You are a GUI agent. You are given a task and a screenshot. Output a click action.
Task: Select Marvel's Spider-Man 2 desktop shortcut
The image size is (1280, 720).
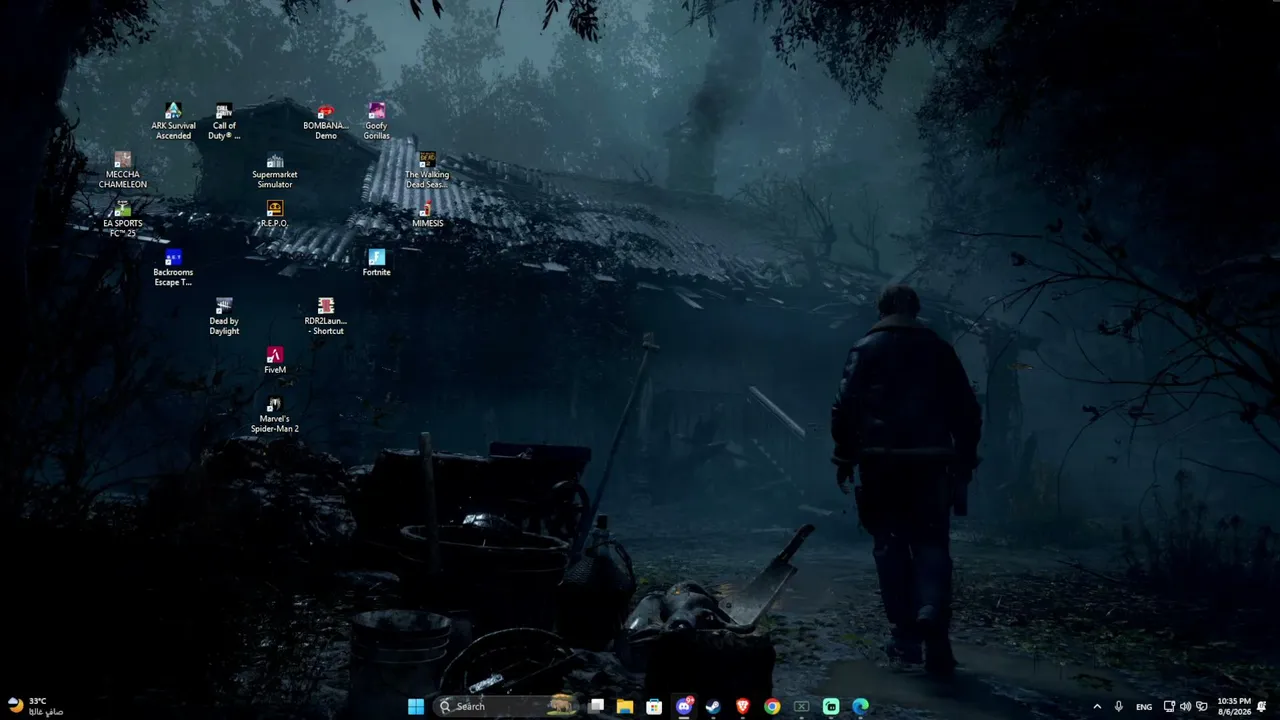pos(275,415)
